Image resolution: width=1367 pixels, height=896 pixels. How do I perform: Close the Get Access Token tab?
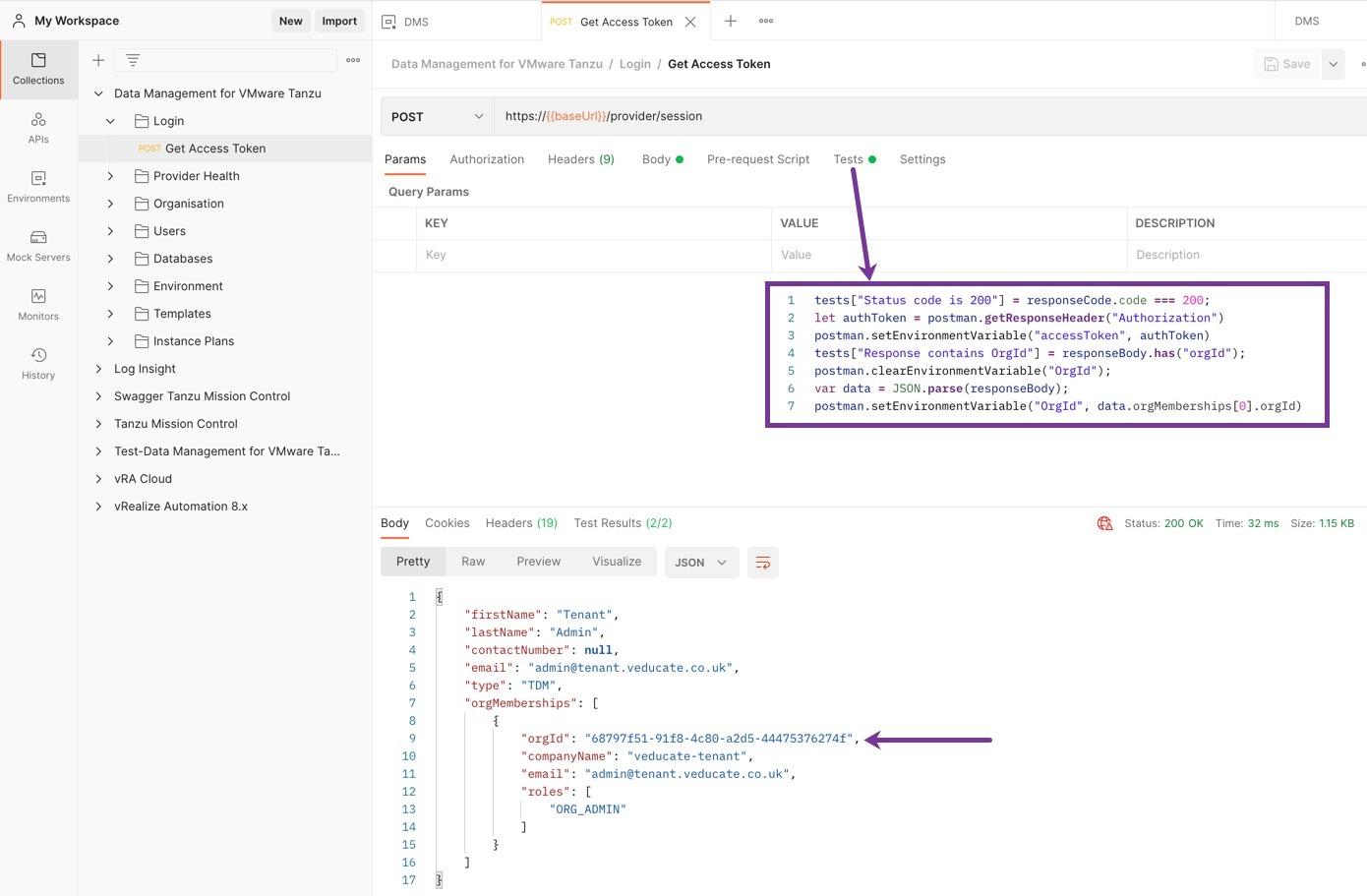pos(690,22)
